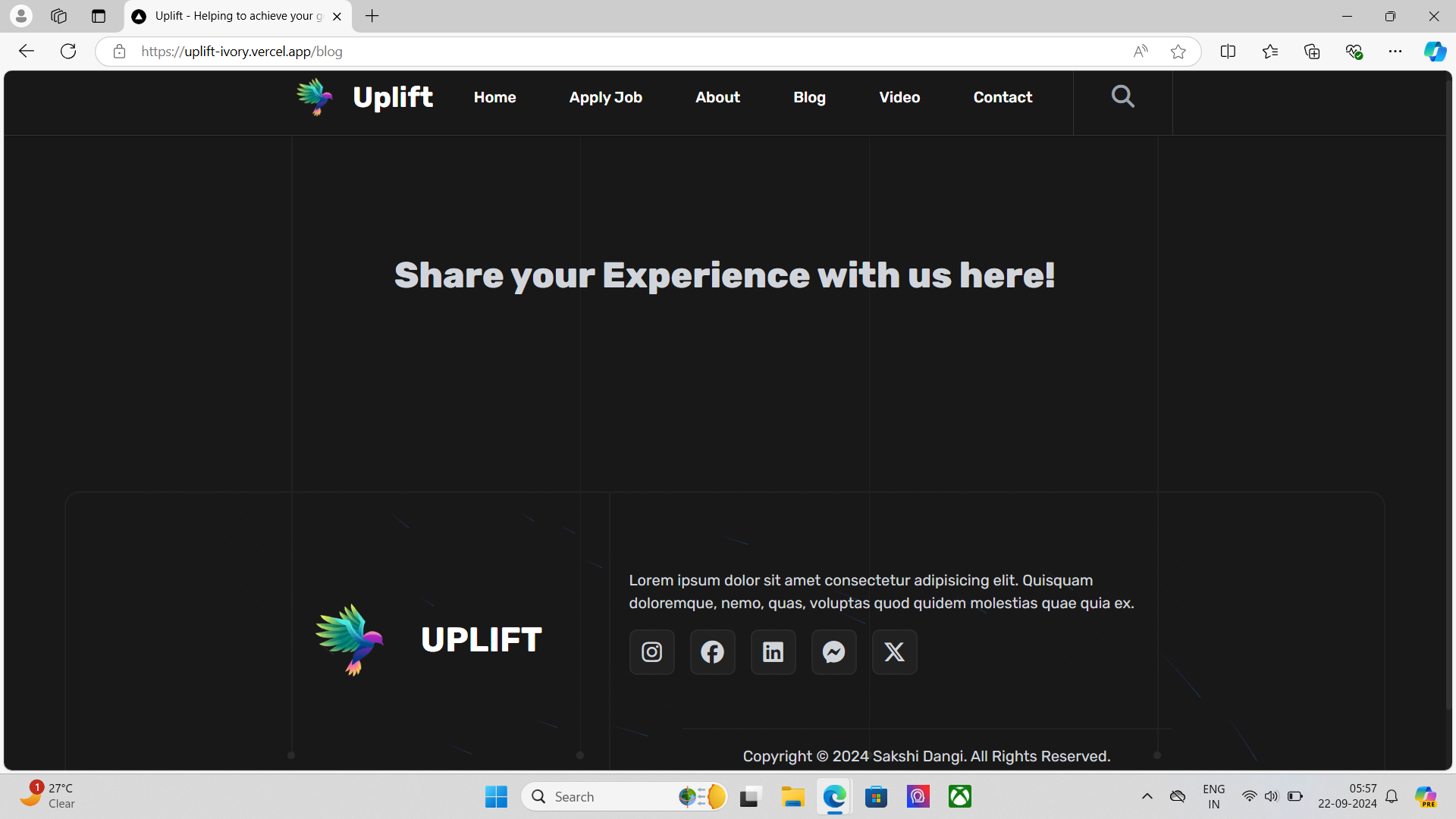
Task: Open the About page from navigation
Action: (x=717, y=97)
